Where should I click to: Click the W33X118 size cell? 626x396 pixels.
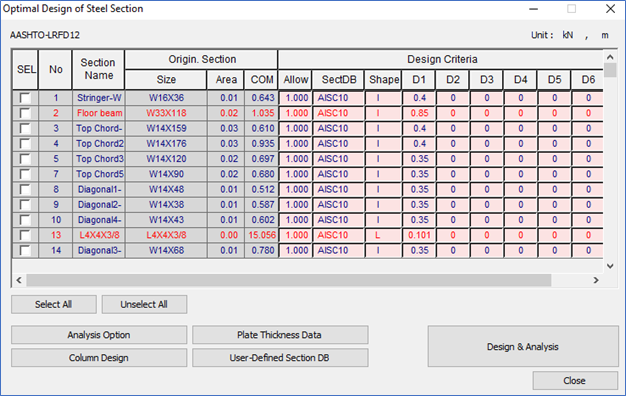pos(166,113)
